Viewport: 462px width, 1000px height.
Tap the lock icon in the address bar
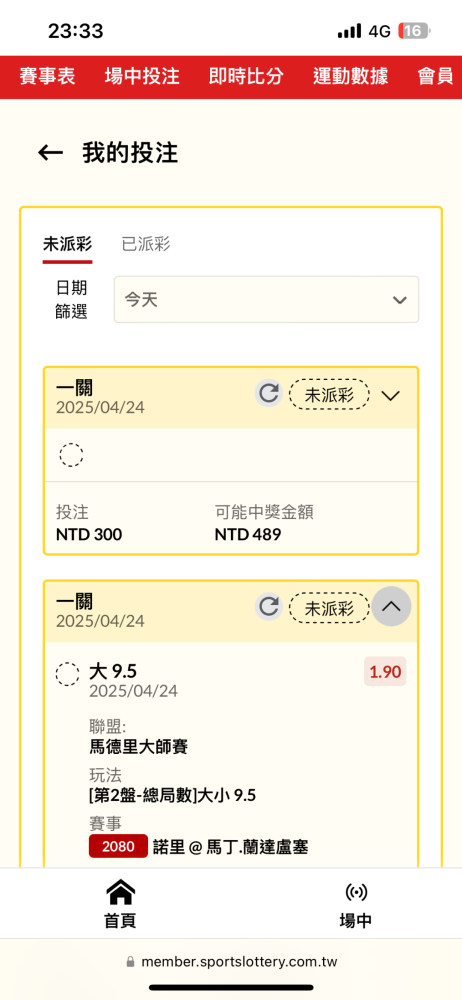click(x=131, y=962)
